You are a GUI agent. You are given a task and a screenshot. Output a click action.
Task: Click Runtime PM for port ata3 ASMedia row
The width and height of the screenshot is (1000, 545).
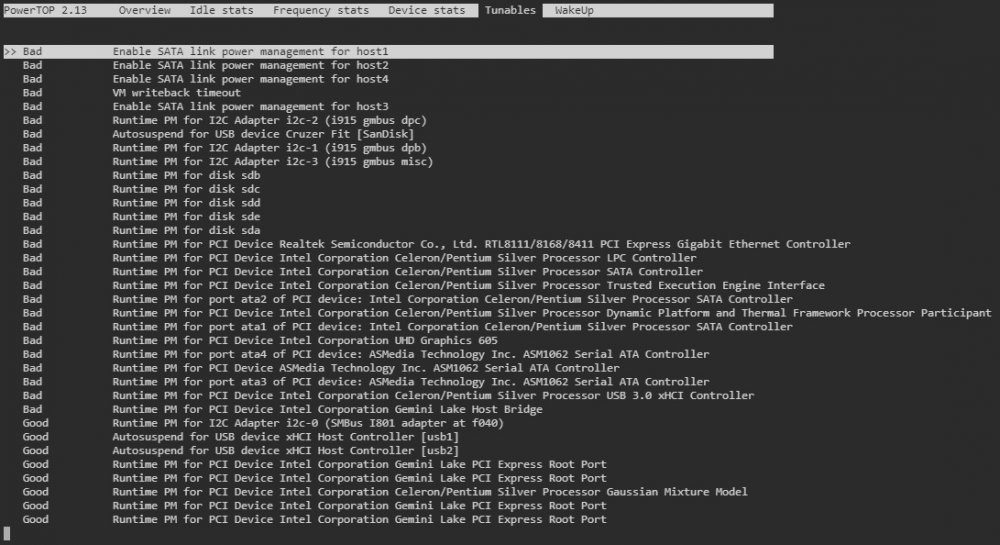coord(365,382)
